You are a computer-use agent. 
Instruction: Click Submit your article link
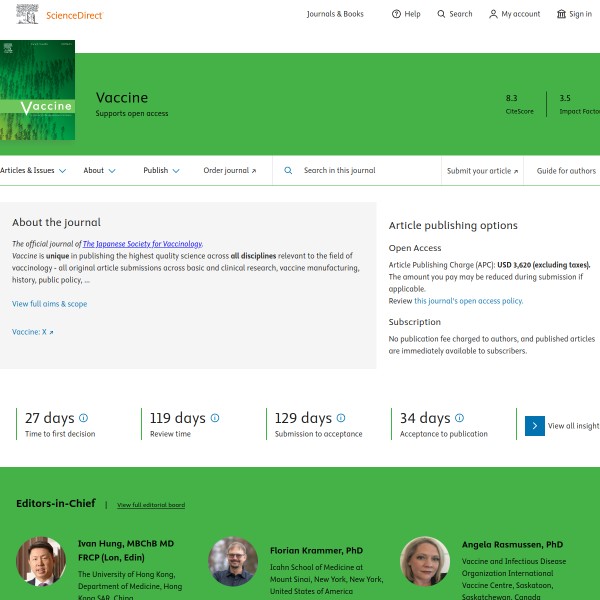482,171
